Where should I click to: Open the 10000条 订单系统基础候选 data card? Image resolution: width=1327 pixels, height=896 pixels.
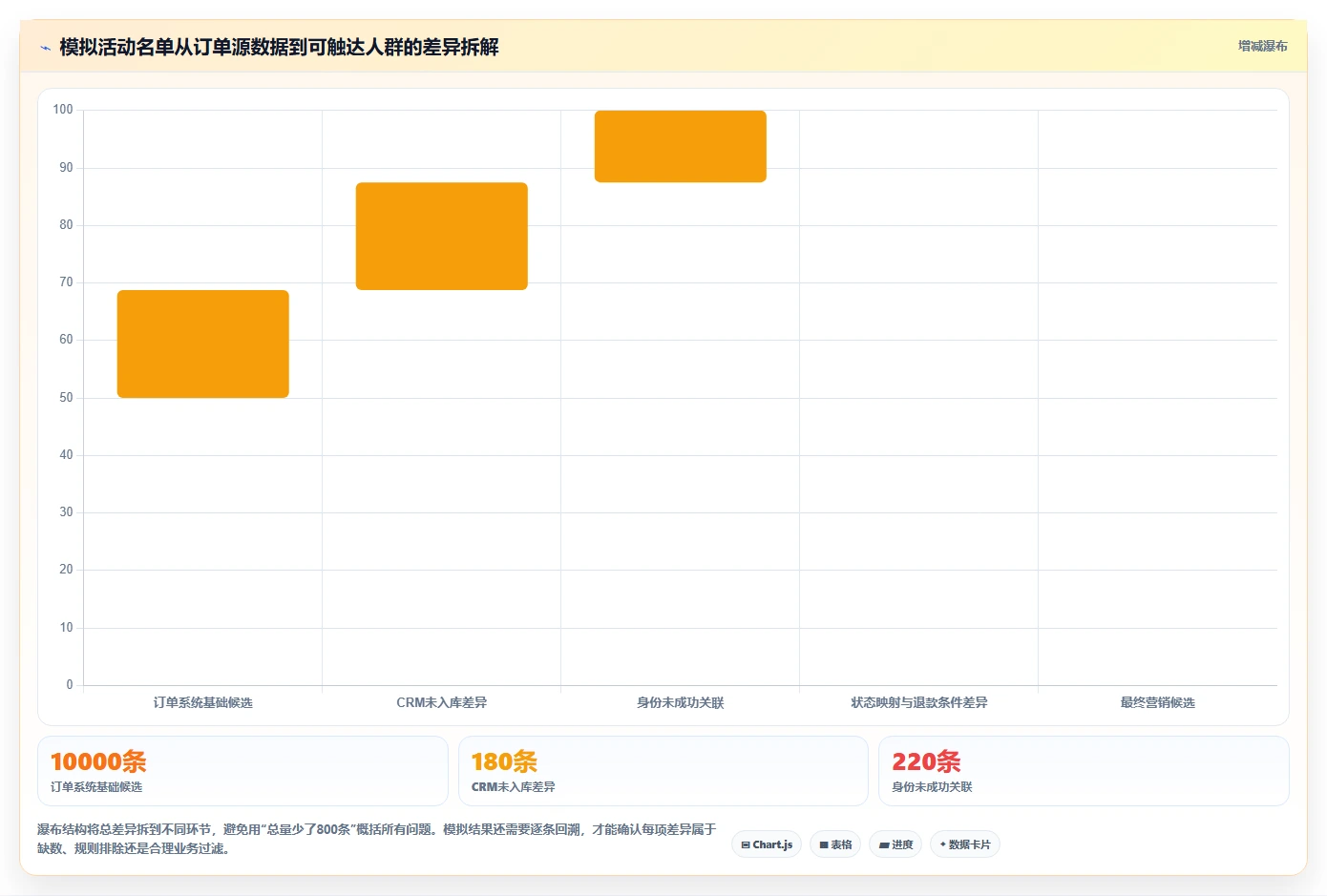coord(242,771)
